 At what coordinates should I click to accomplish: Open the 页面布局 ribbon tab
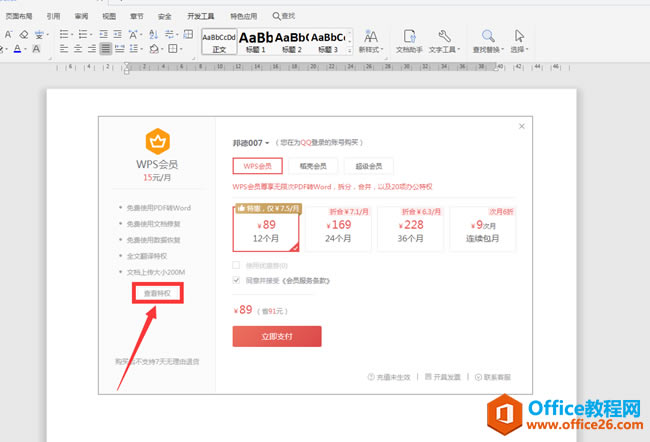19,16
